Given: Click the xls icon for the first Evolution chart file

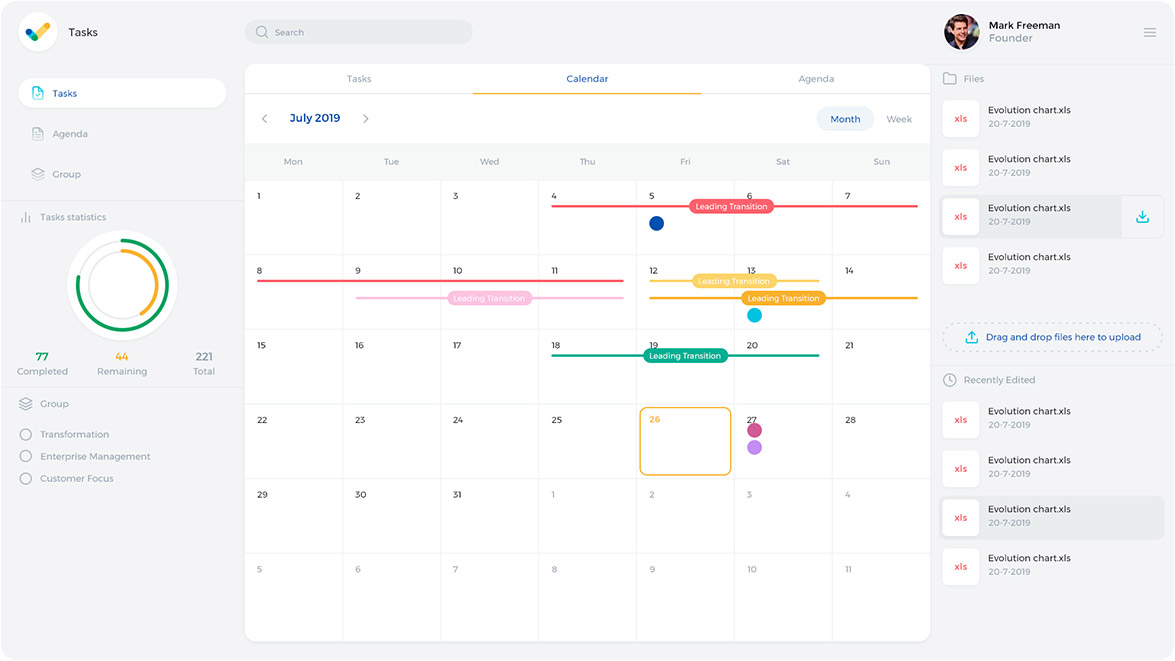Looking at the screenshot, I should pos(960,118).
